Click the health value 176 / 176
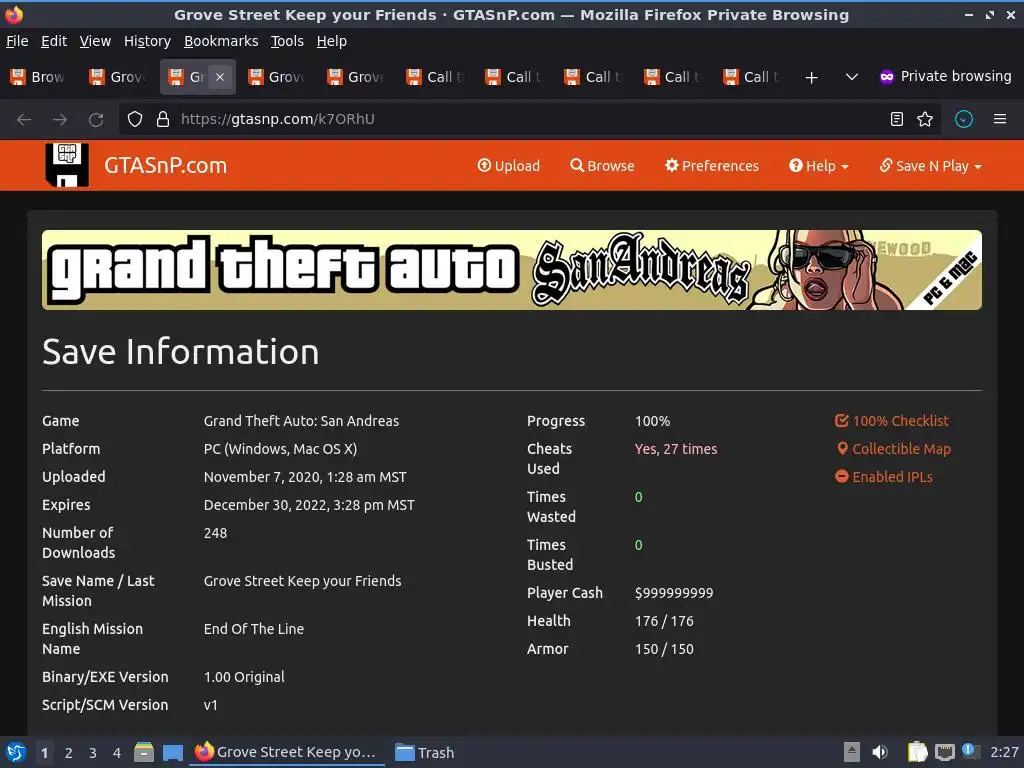Screen dimensions: 1024x768 pyautogui.click(x=664, y=621)
